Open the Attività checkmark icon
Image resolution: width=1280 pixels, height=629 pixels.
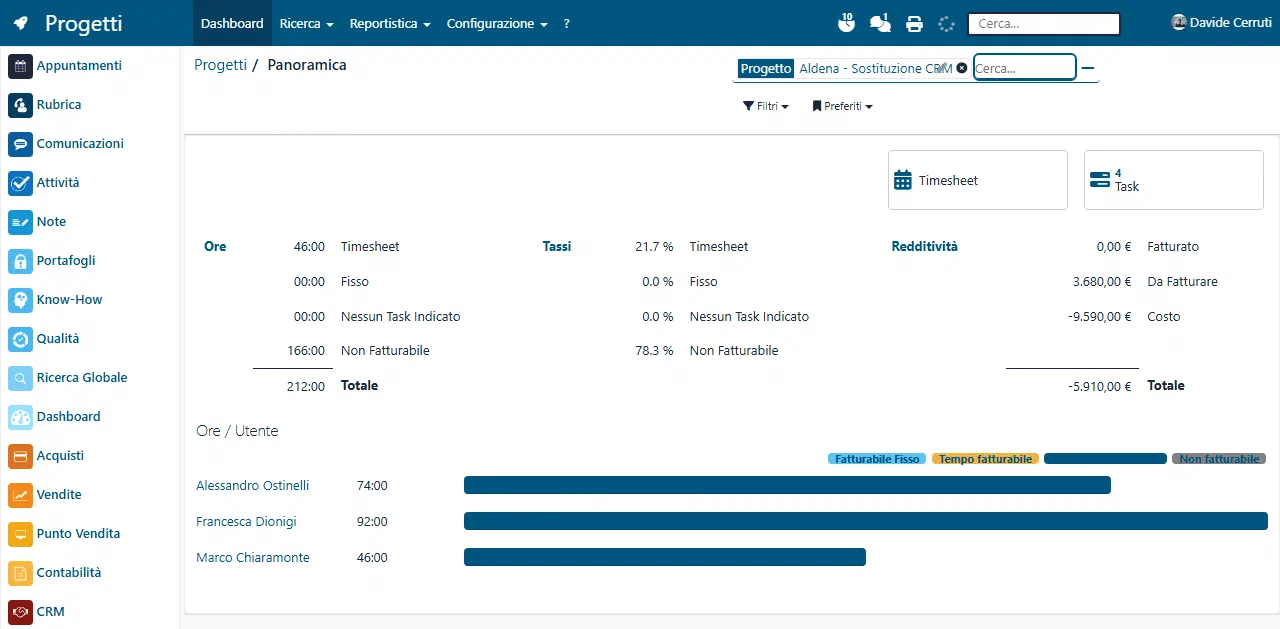pyautogui.click(x=21, y=183)
